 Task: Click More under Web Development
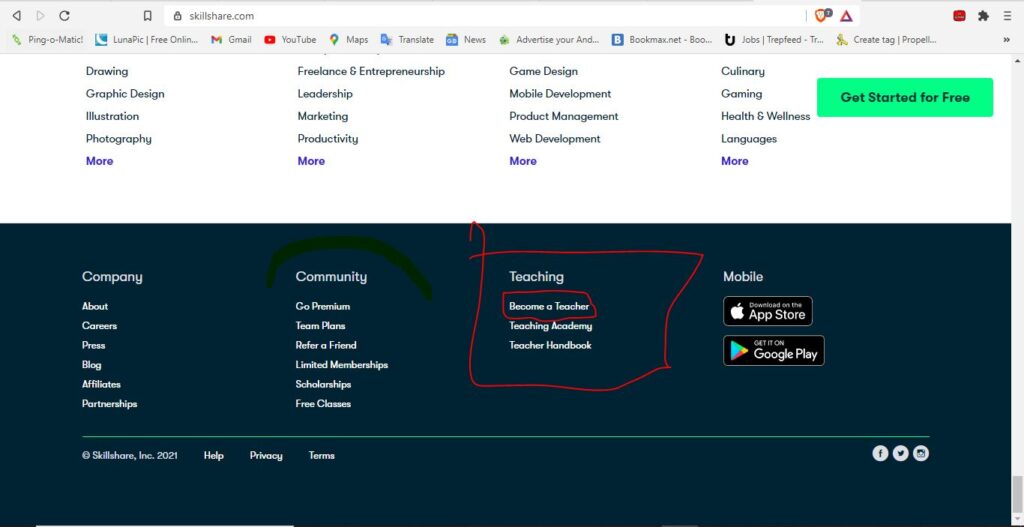point(523,161)
